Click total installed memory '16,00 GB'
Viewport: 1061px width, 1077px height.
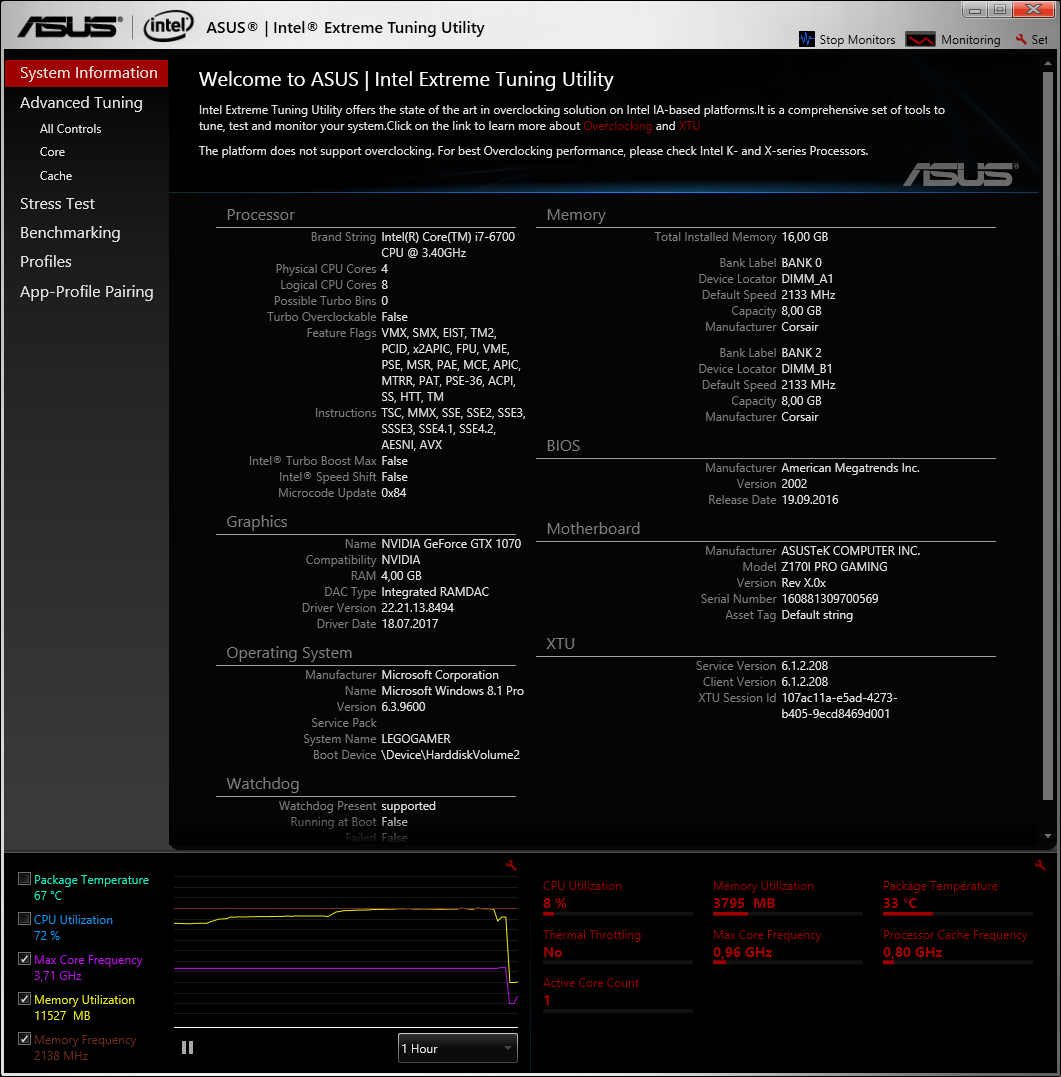[804, 237]
